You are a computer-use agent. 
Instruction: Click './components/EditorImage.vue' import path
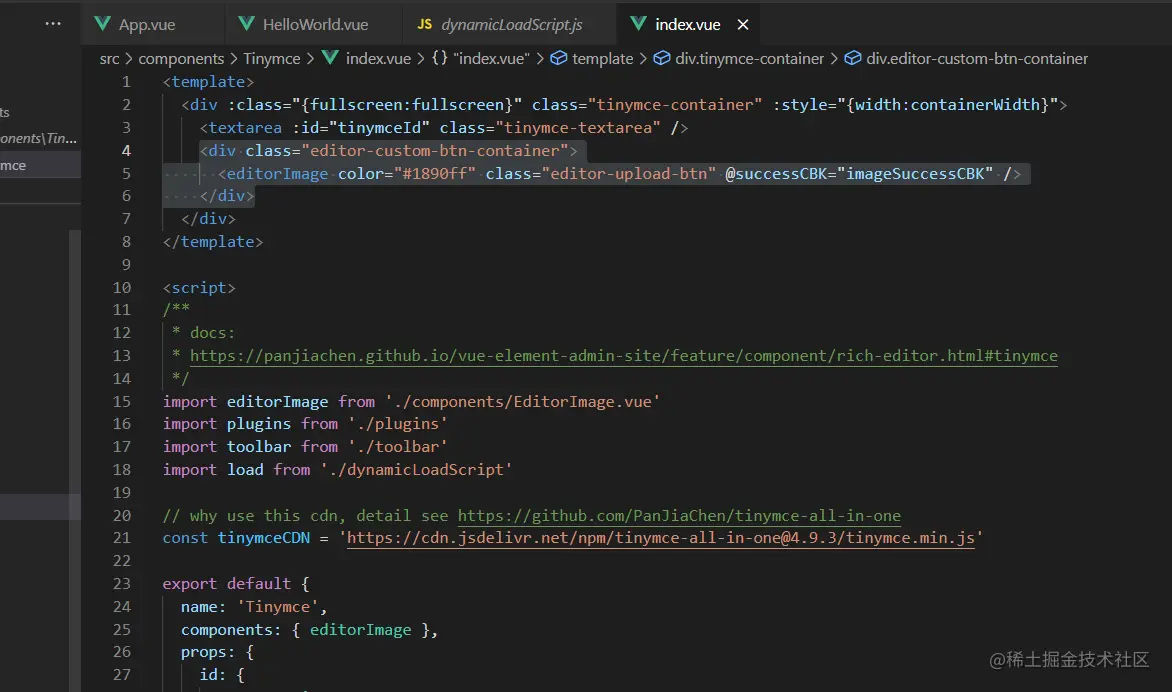(x=522, y=402)
